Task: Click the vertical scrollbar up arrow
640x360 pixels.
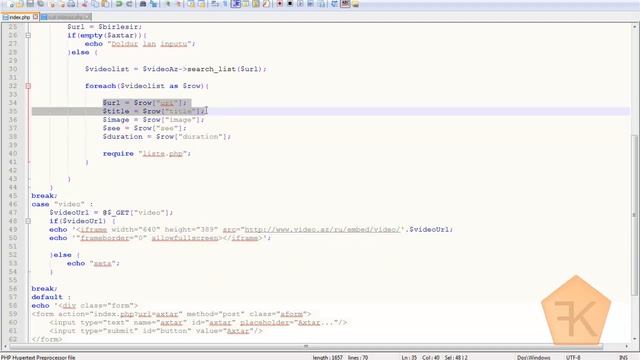Action: click(635, 27)
